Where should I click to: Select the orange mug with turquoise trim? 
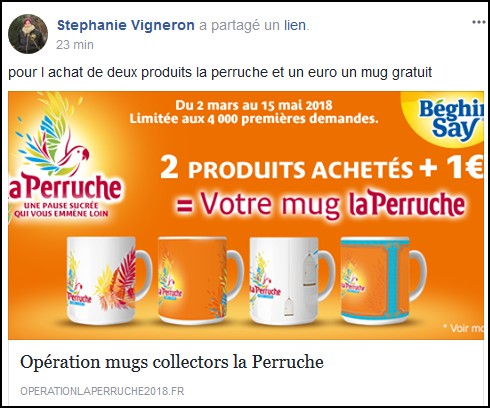[383, 280]
